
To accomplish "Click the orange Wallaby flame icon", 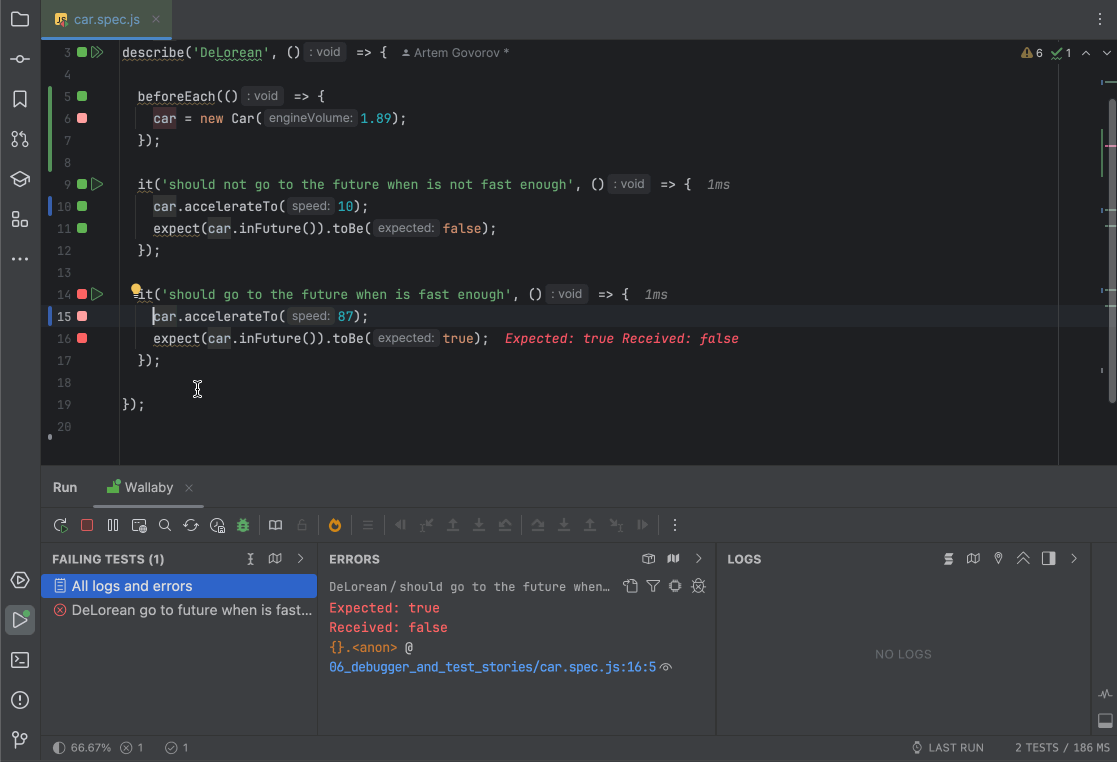I will pos(334,524).
